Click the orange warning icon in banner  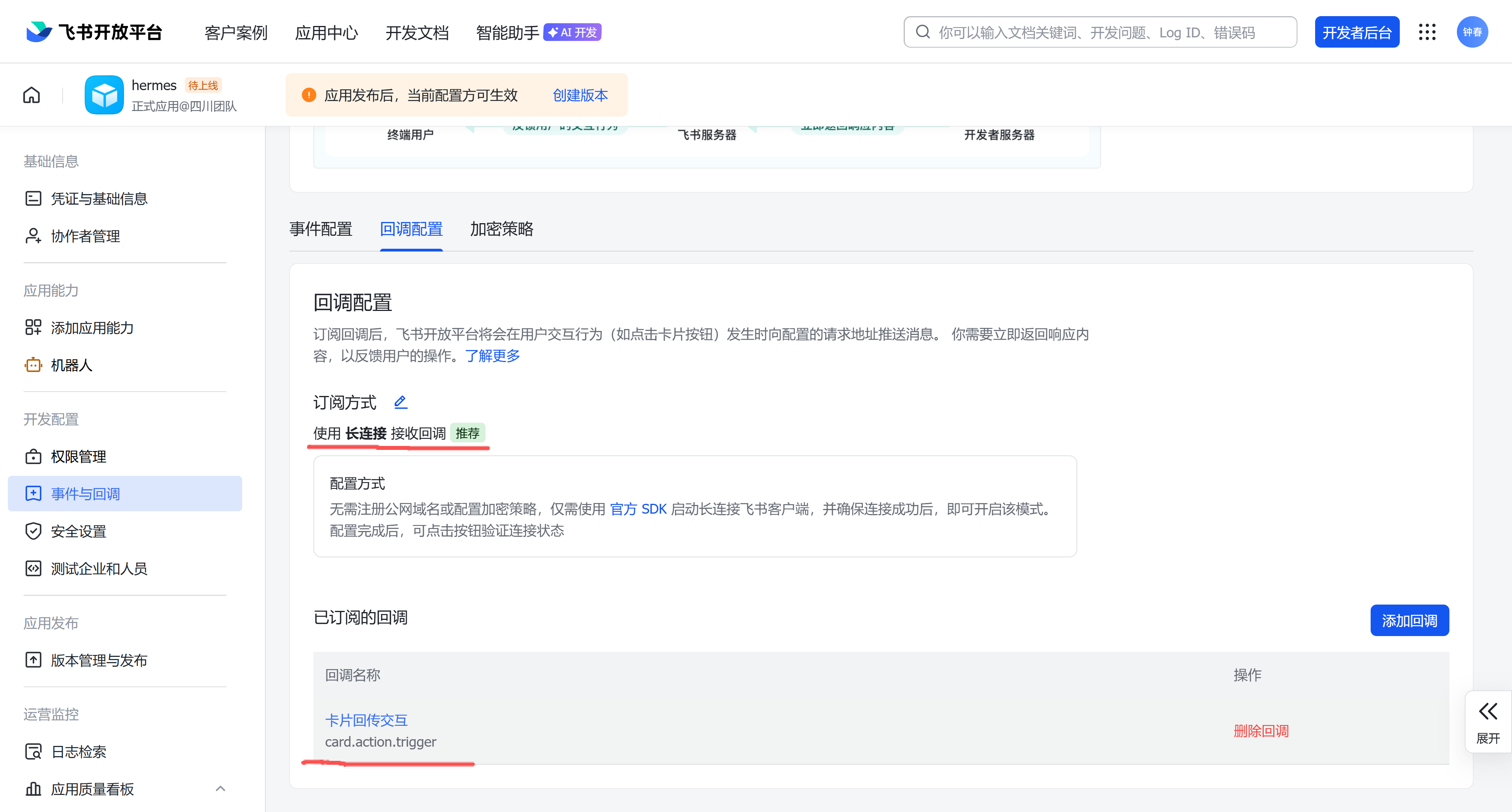pos(309,95)
